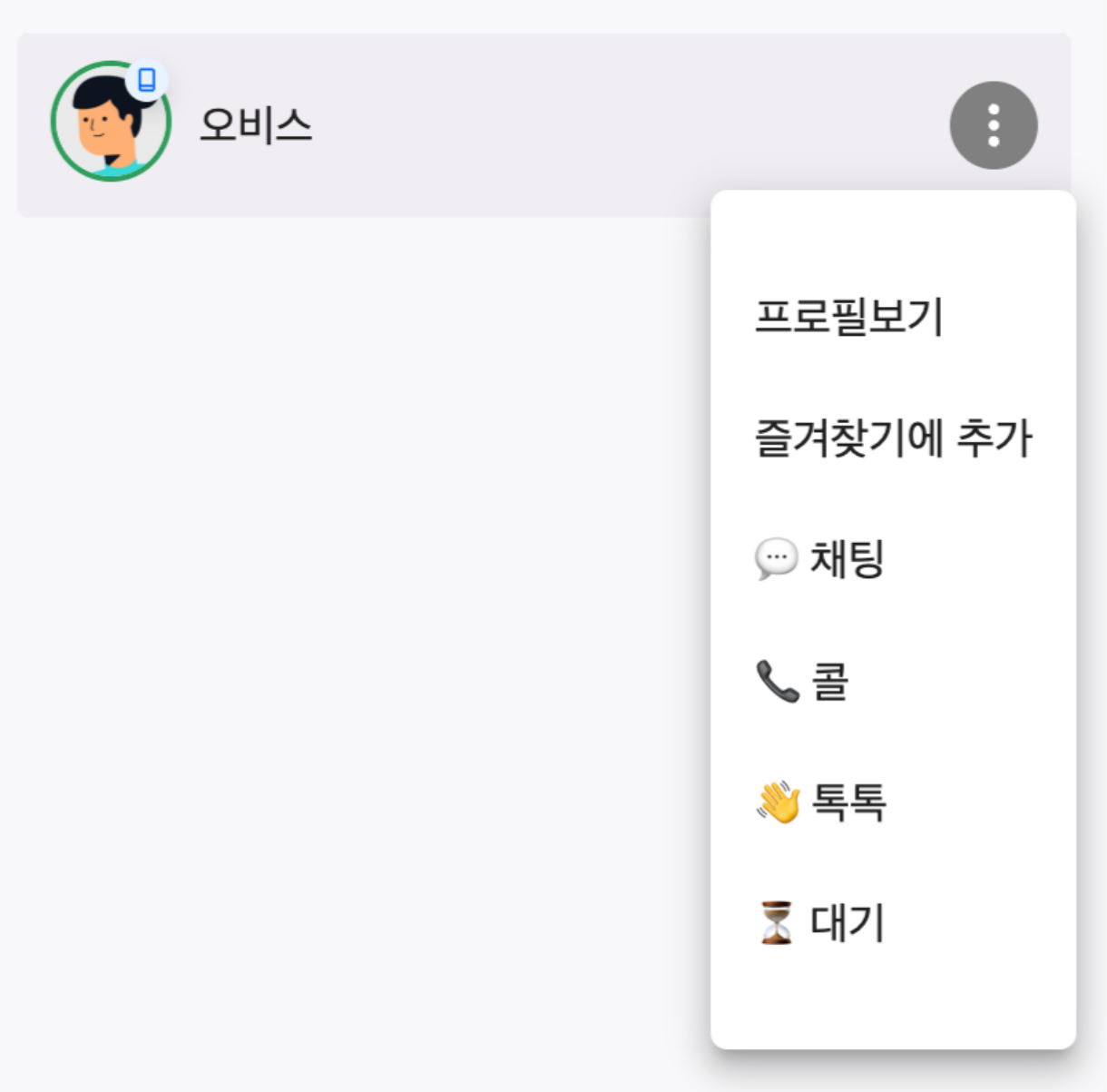Screen dimensions: 1107x1092
Task: Click the three-dot more options button
Action: (x=994, y=125)
